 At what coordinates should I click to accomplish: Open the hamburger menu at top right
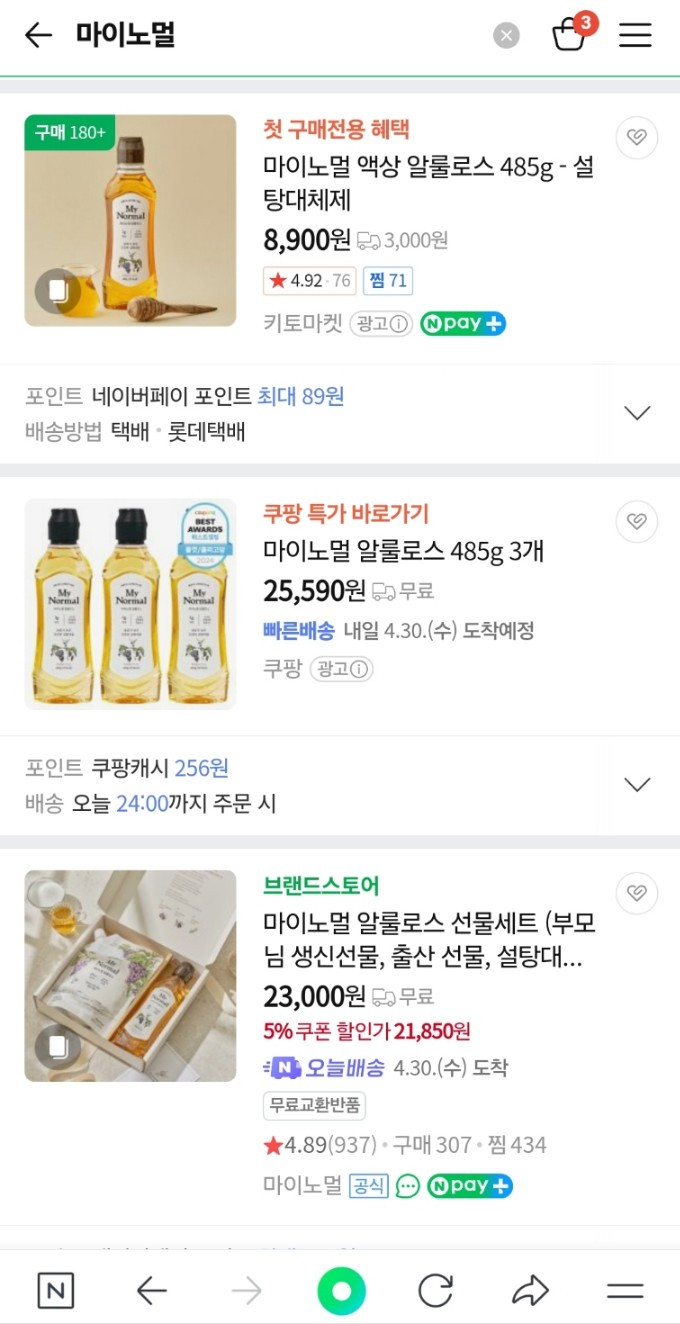tap(636, 35)
